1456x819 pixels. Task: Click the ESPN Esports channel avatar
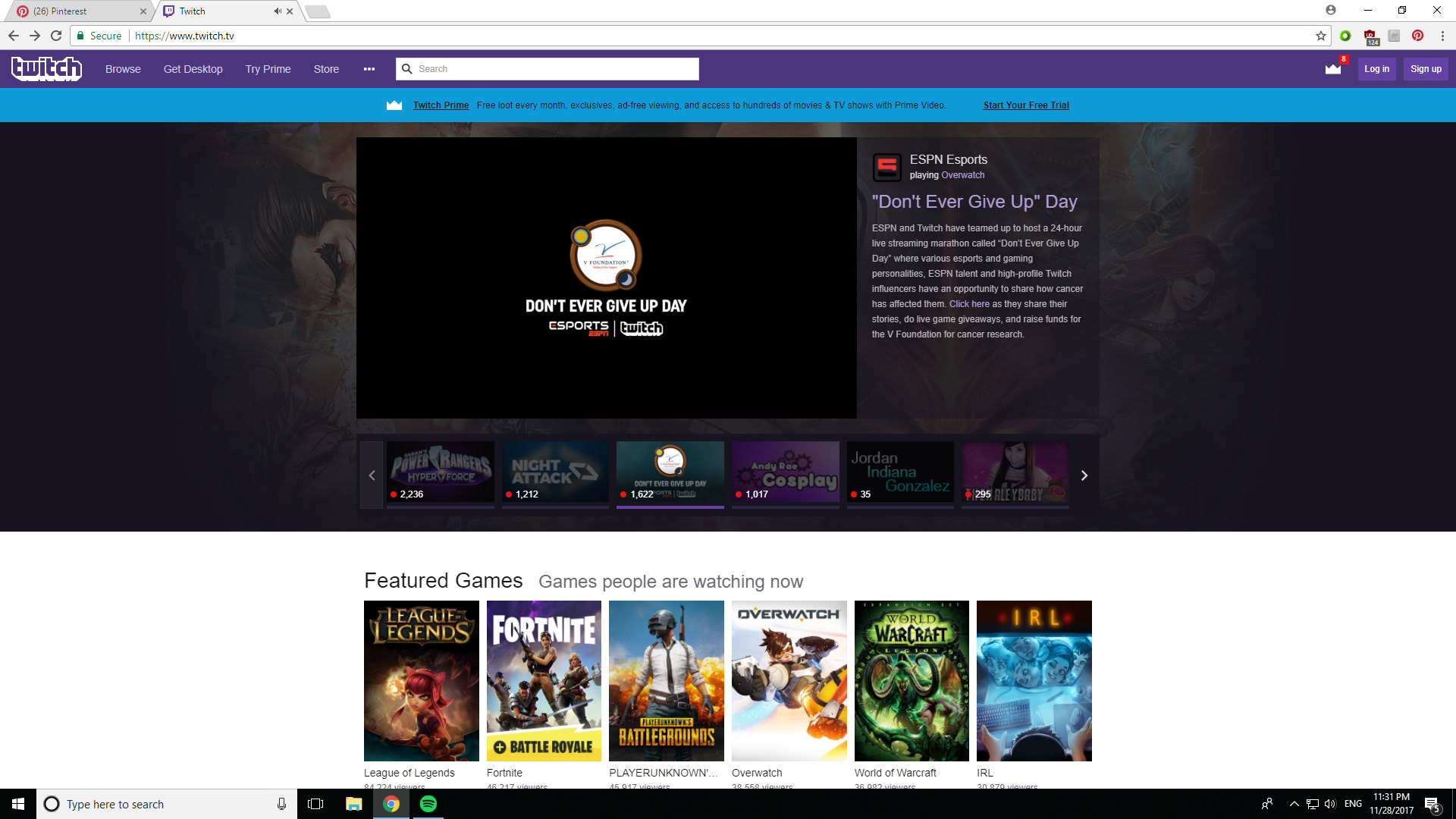click(886, 167)
